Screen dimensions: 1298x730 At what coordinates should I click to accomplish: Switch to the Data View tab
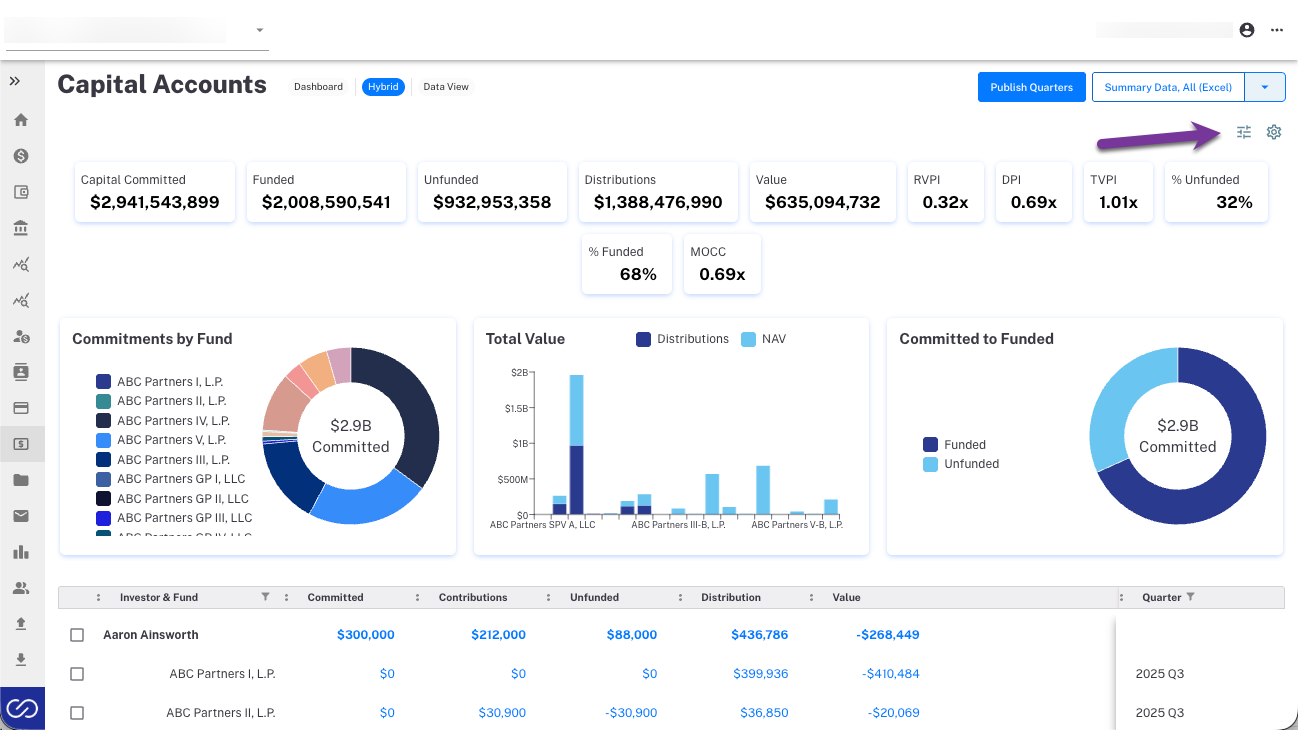coord(446,87)
